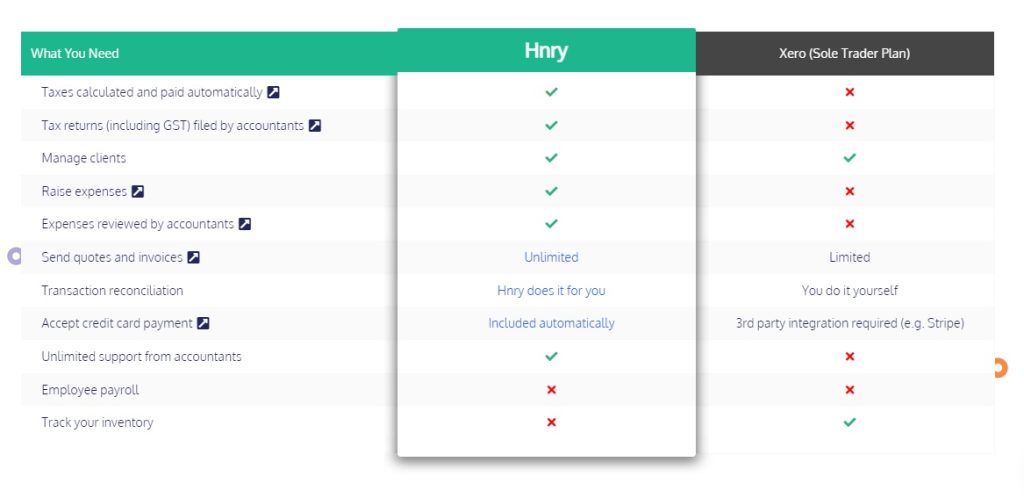Click the What You Need header
This screenshot has width=1024, height=498.
click(x=74, y=54)
